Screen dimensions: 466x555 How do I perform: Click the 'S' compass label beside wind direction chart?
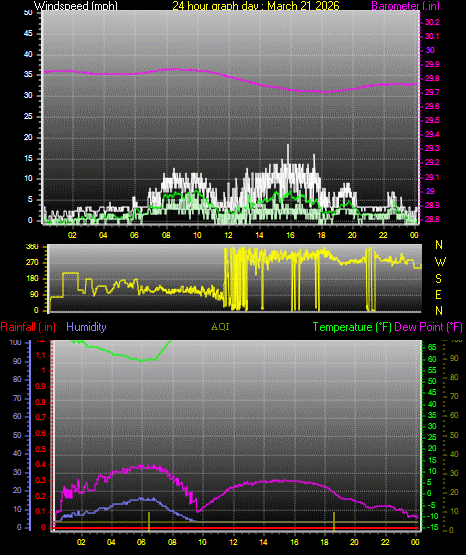(x=438, y=279)
